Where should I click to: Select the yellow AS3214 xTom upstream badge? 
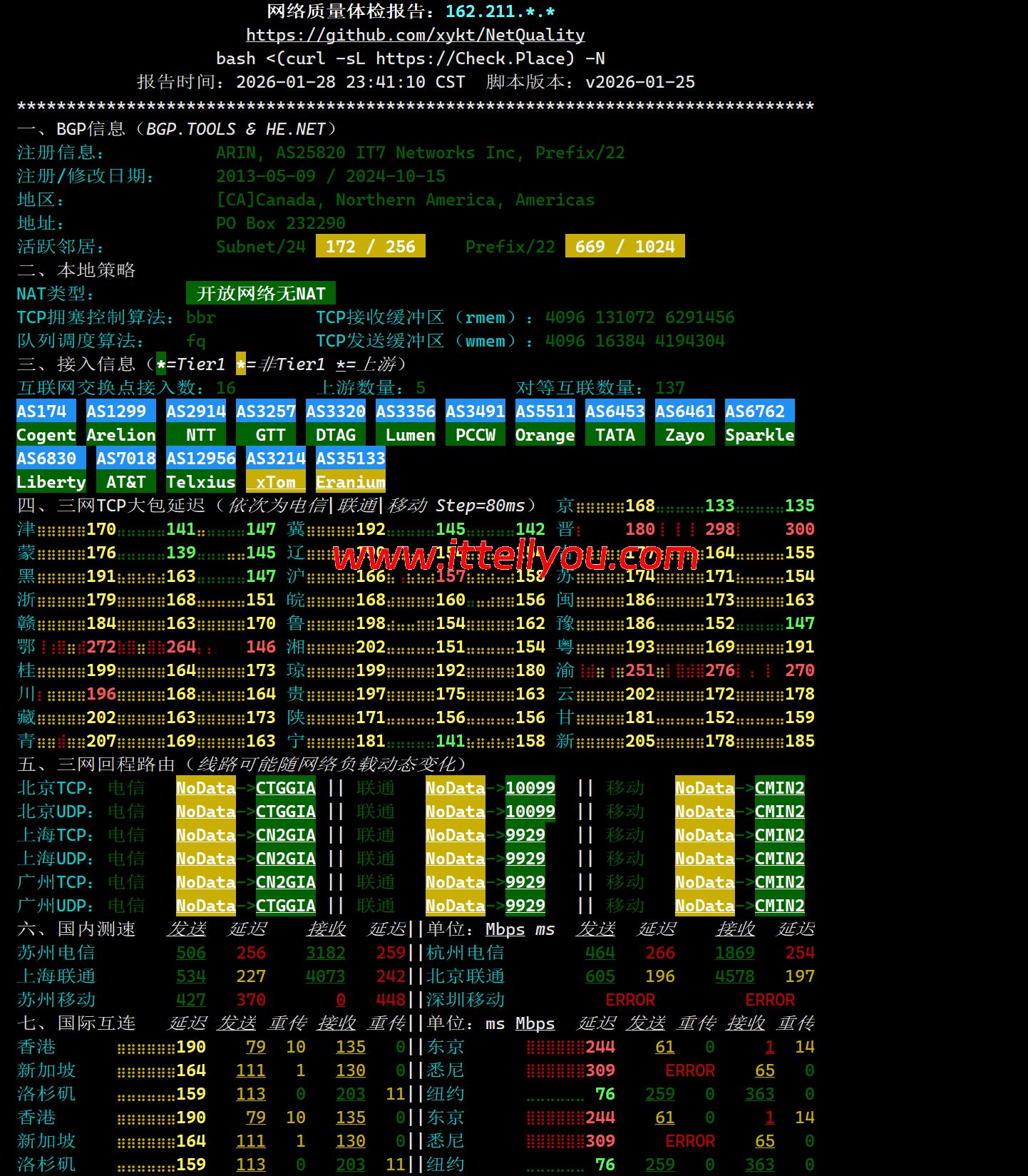[275, 470]
